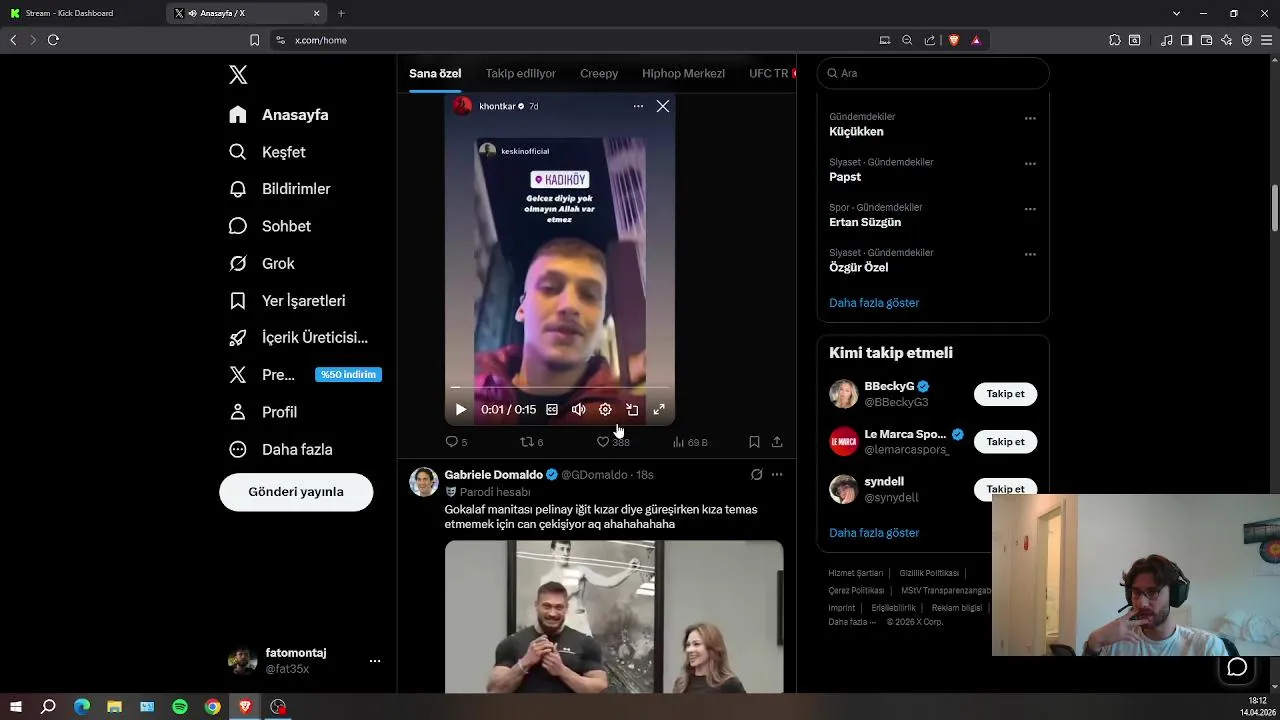Open Premium with 50% discount badge

click(x=305, y=375)
